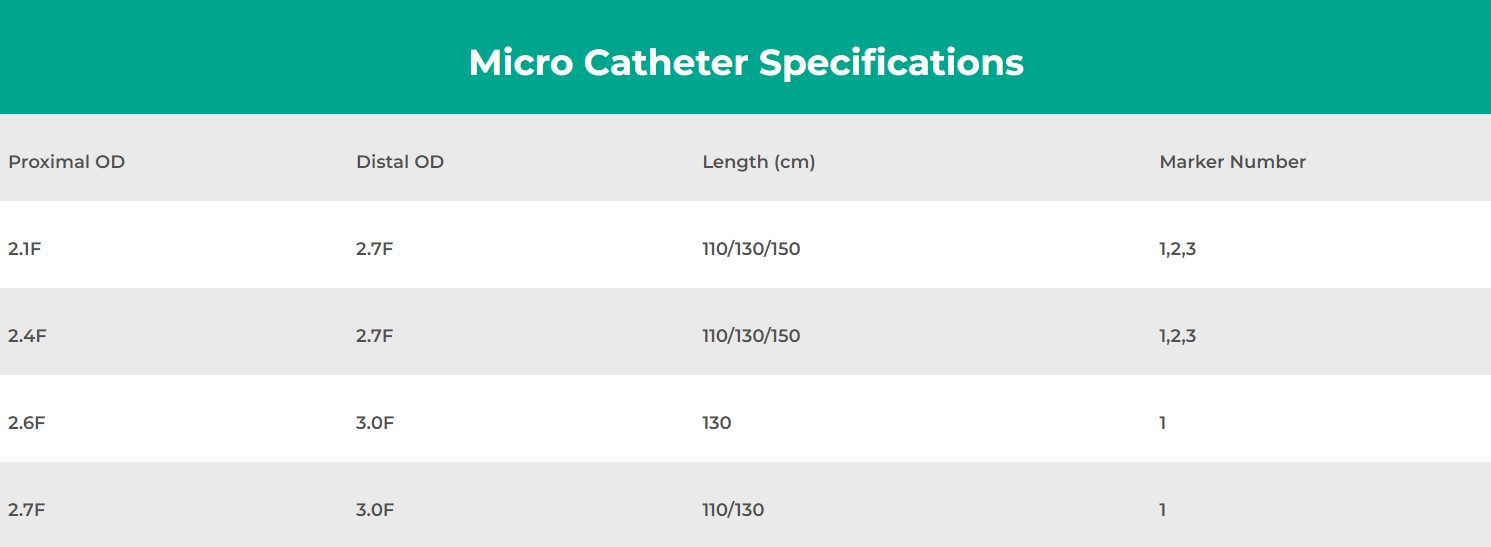This screenshot has height=547, width=1491.
Task: Select marker number in the 110/130 row
Action: [1163, 510]
